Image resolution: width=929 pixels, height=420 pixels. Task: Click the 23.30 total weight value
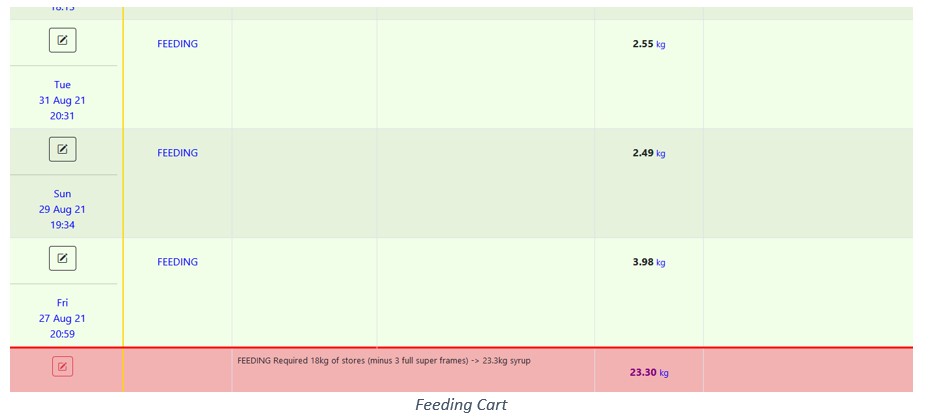(643, 373)
